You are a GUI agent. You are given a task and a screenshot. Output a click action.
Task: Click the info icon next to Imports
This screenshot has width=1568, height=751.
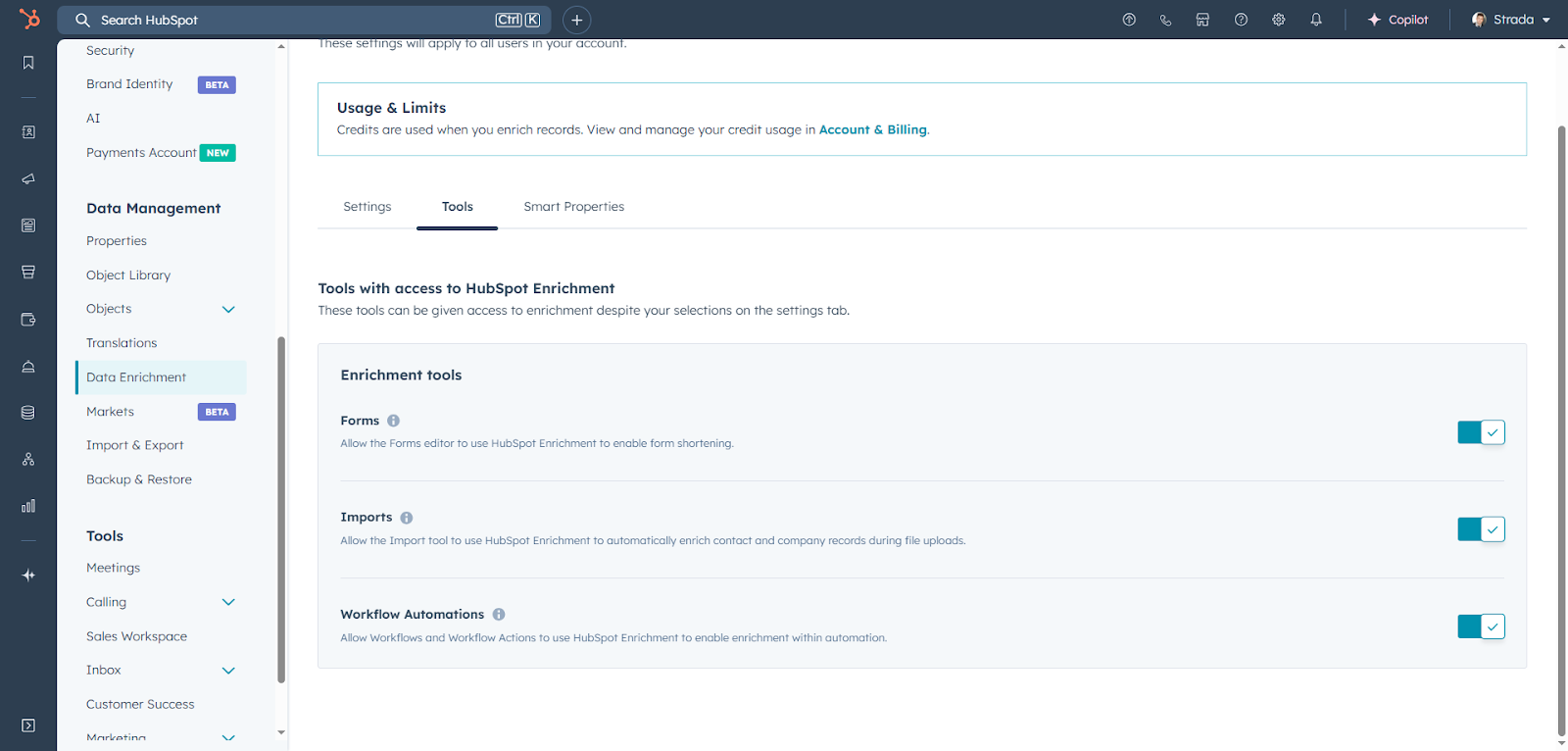(x=407, y=518)
